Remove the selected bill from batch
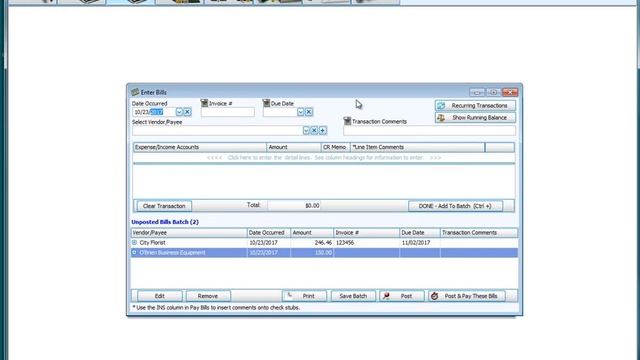 point(208,296)
